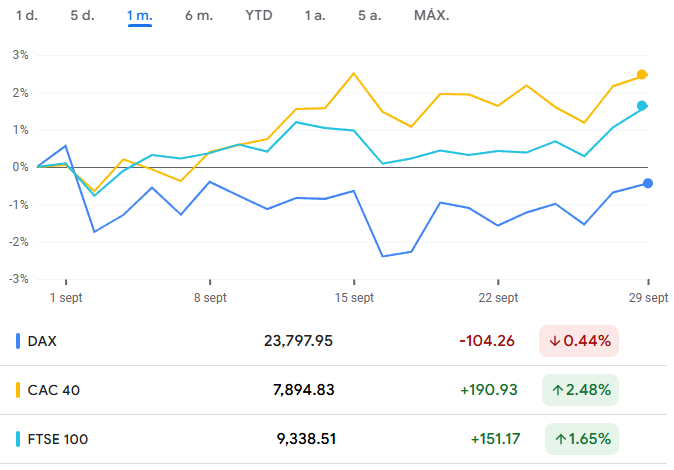Click DAX down 0.44% badge

579,341
